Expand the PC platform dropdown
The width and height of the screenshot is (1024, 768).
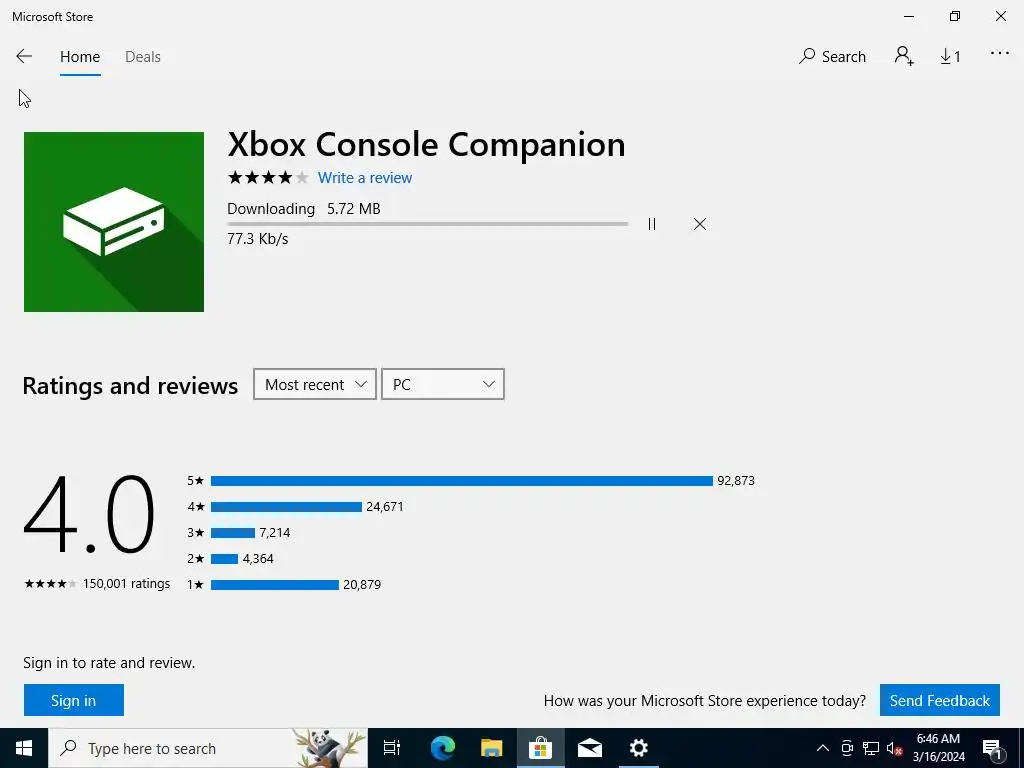pos(443,384)
